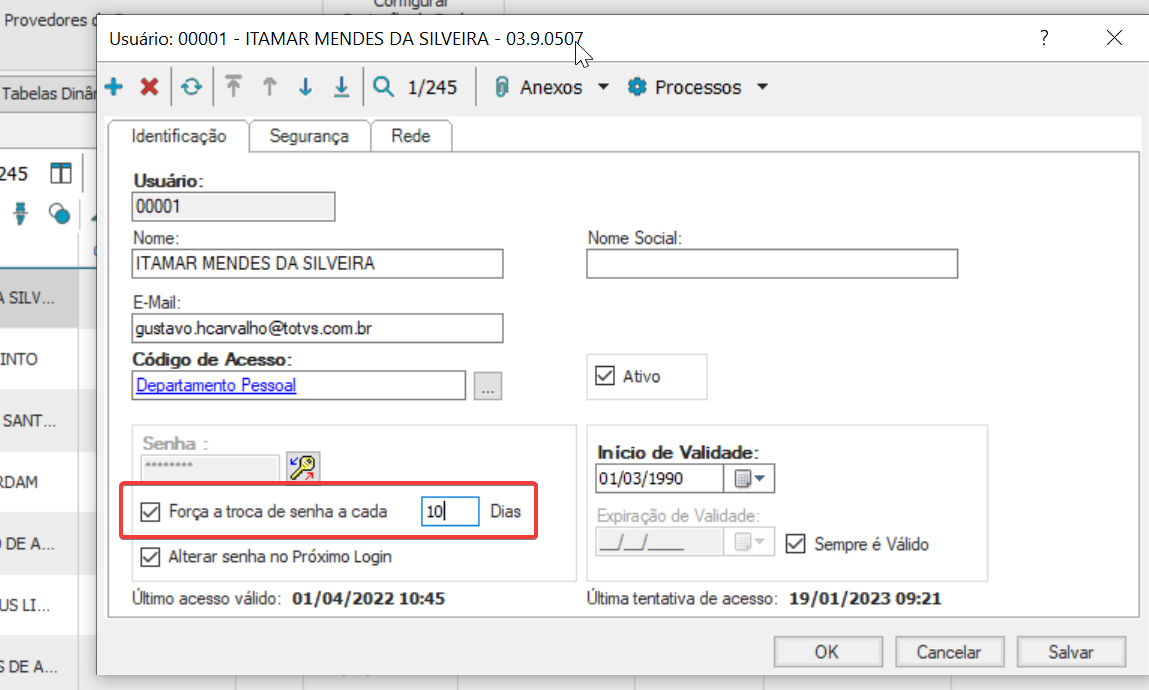Switch to the Identificação tab
1149x690 pixels.
[x=179, y=136]
